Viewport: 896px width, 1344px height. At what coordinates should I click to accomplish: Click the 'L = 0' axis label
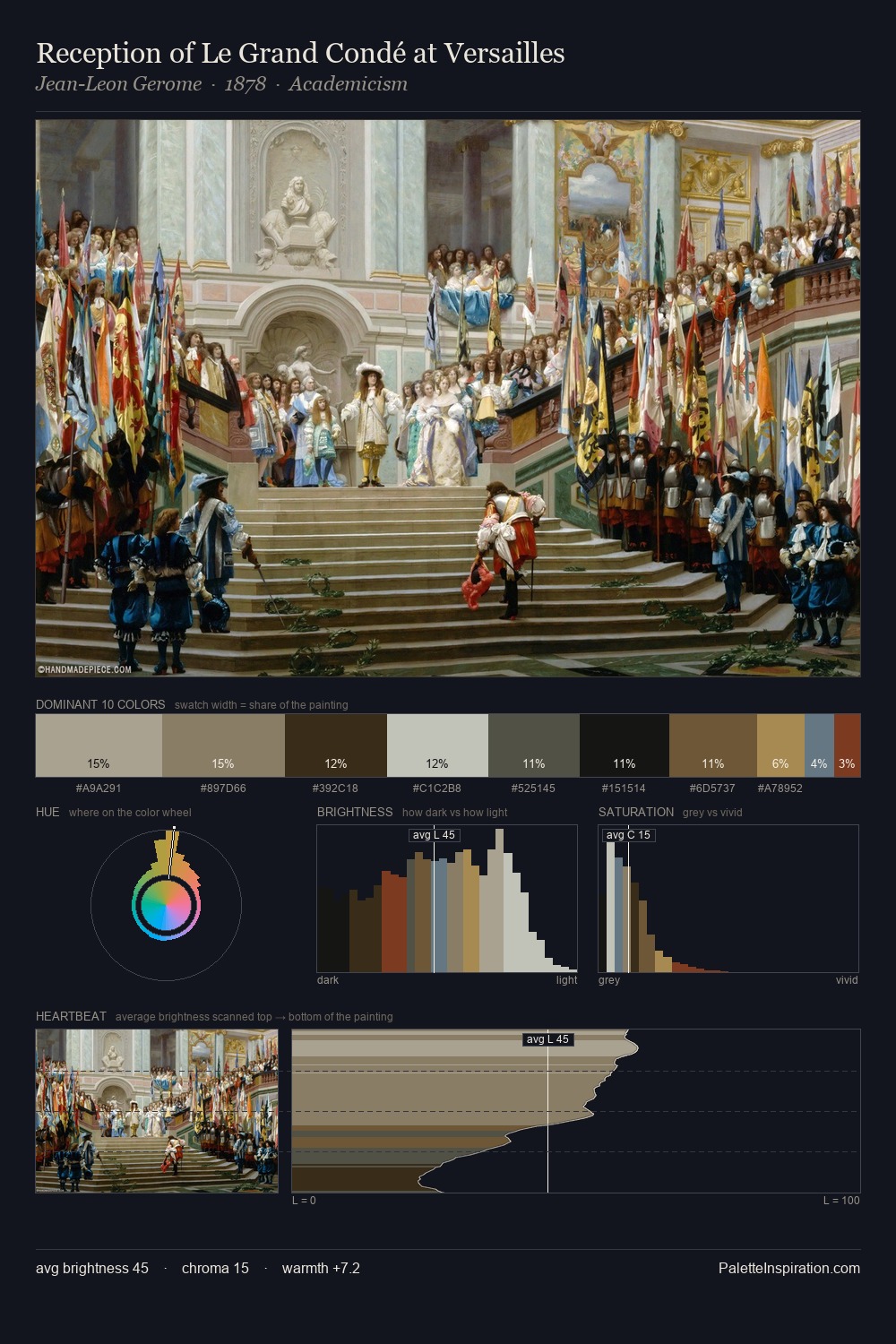coord(304,1201)
